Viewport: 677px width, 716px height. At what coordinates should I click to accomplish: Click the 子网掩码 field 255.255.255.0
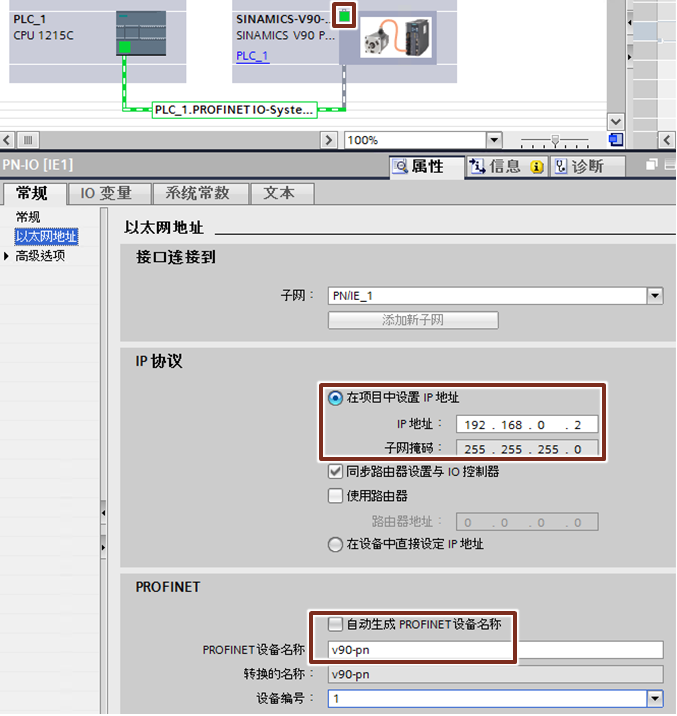[x=527, y=449]
